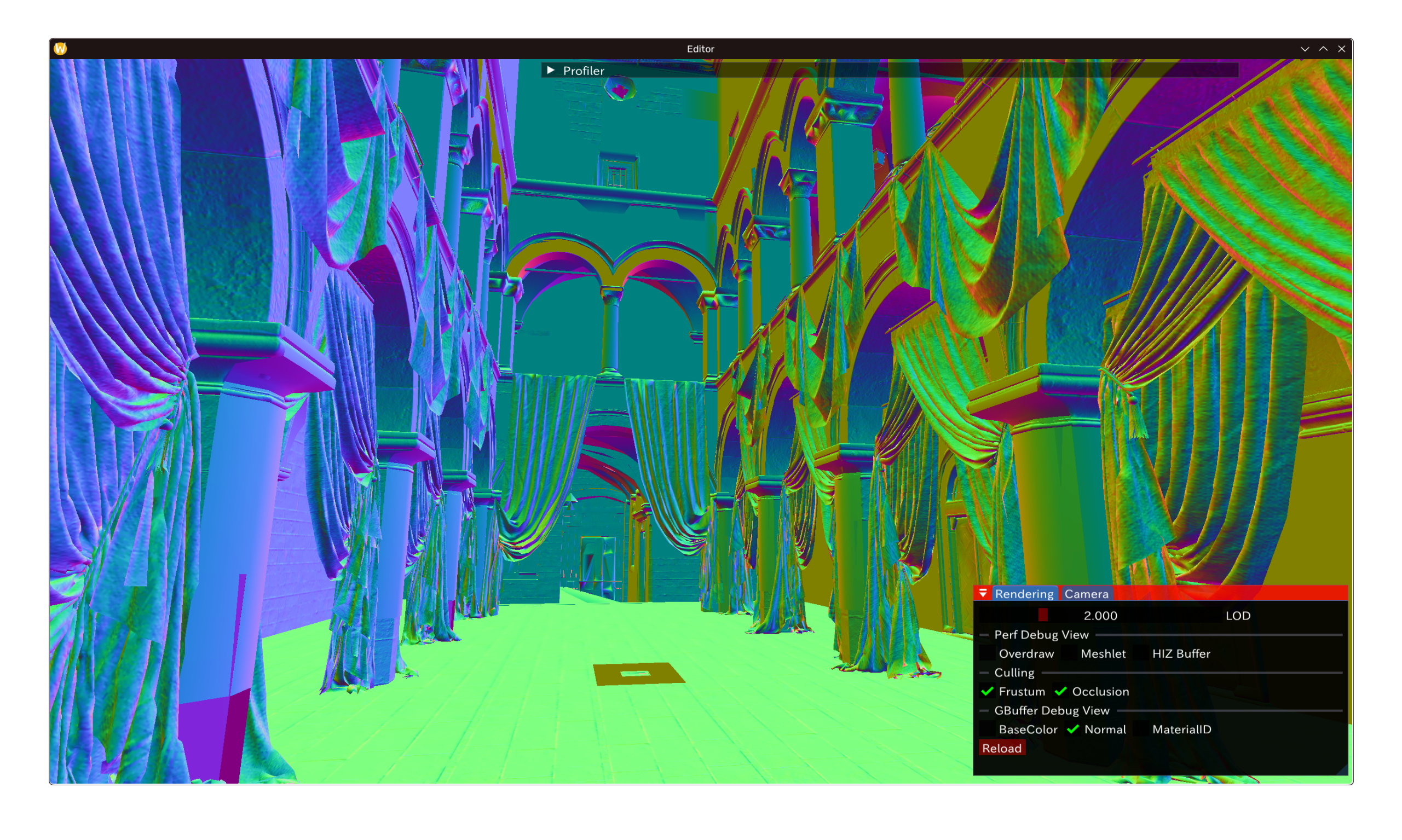Enable the Overdraw debug view
The width and height of the screenshot is (1402, 840).
988,653
